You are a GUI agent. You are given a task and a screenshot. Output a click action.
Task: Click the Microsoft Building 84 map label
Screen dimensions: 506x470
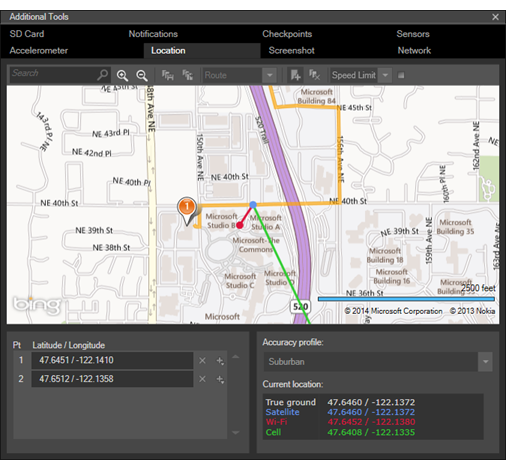click(x=316, y=96)
